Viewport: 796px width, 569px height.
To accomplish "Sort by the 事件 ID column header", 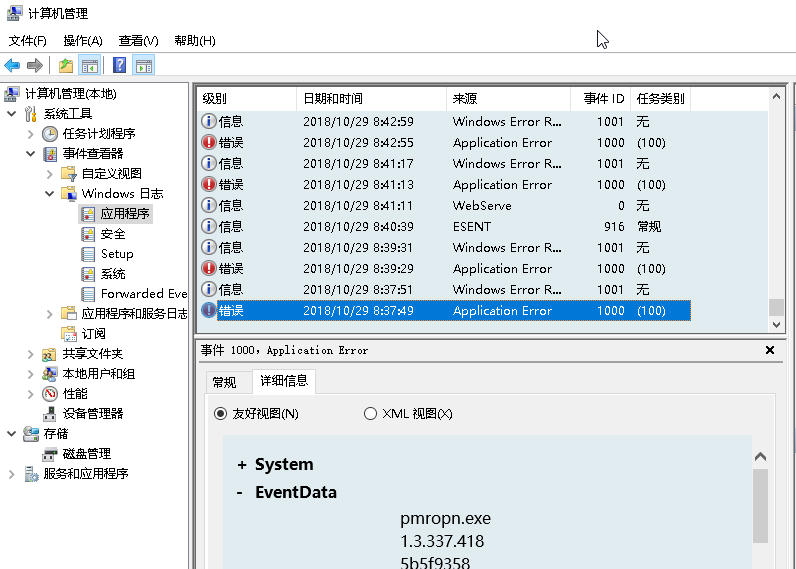I will [x=600, y=98].
